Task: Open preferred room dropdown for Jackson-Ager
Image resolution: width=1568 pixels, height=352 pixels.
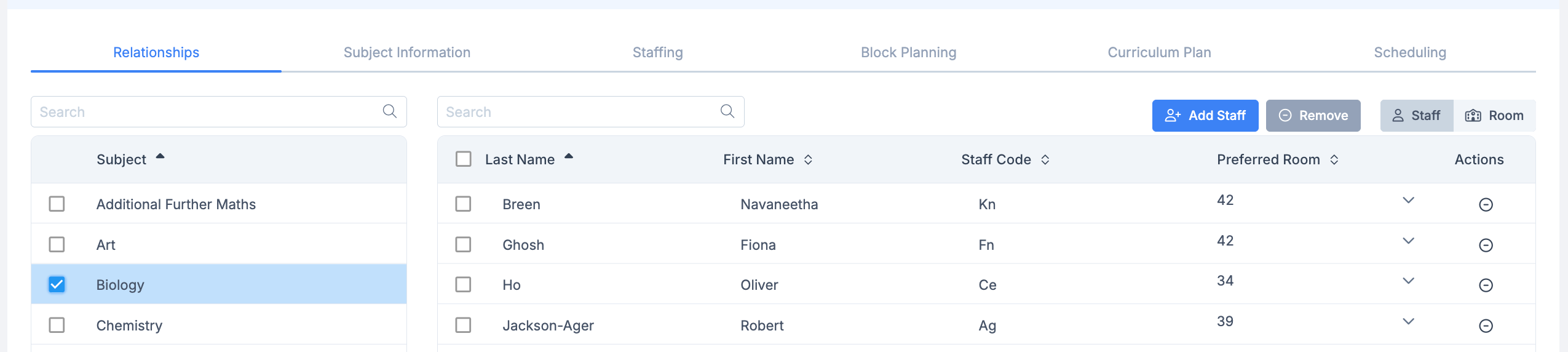Action: (x=1408, y=322)
